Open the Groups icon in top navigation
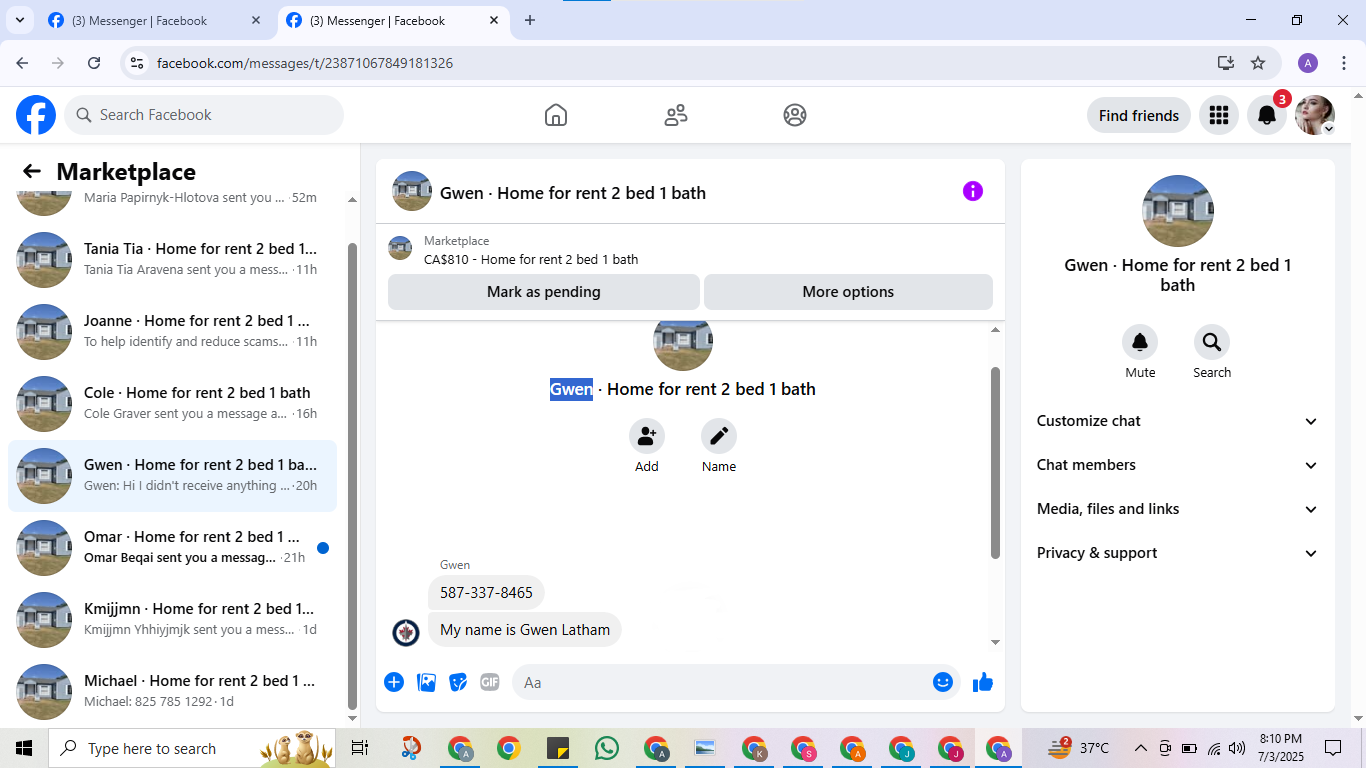The height and width of the screenshot is (768, 1366). (795, 115)
